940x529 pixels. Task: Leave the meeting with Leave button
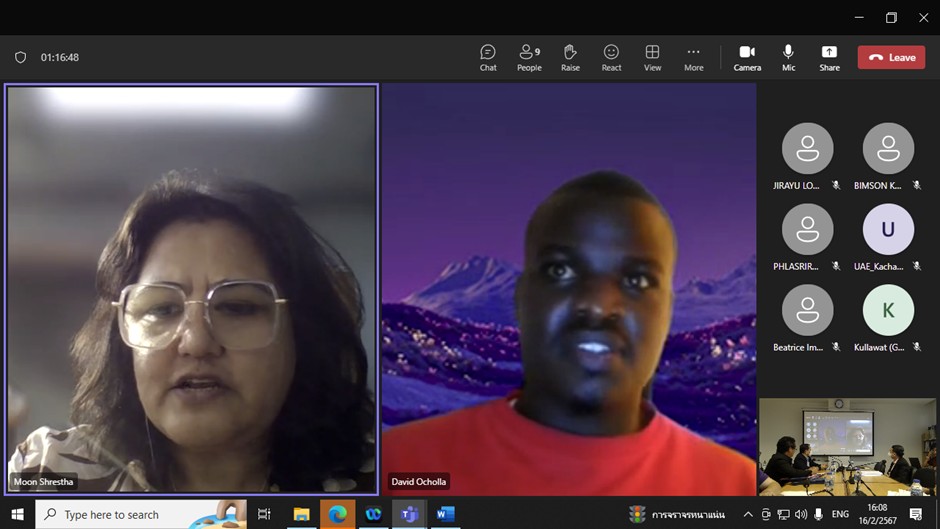(x=891, y=57)
